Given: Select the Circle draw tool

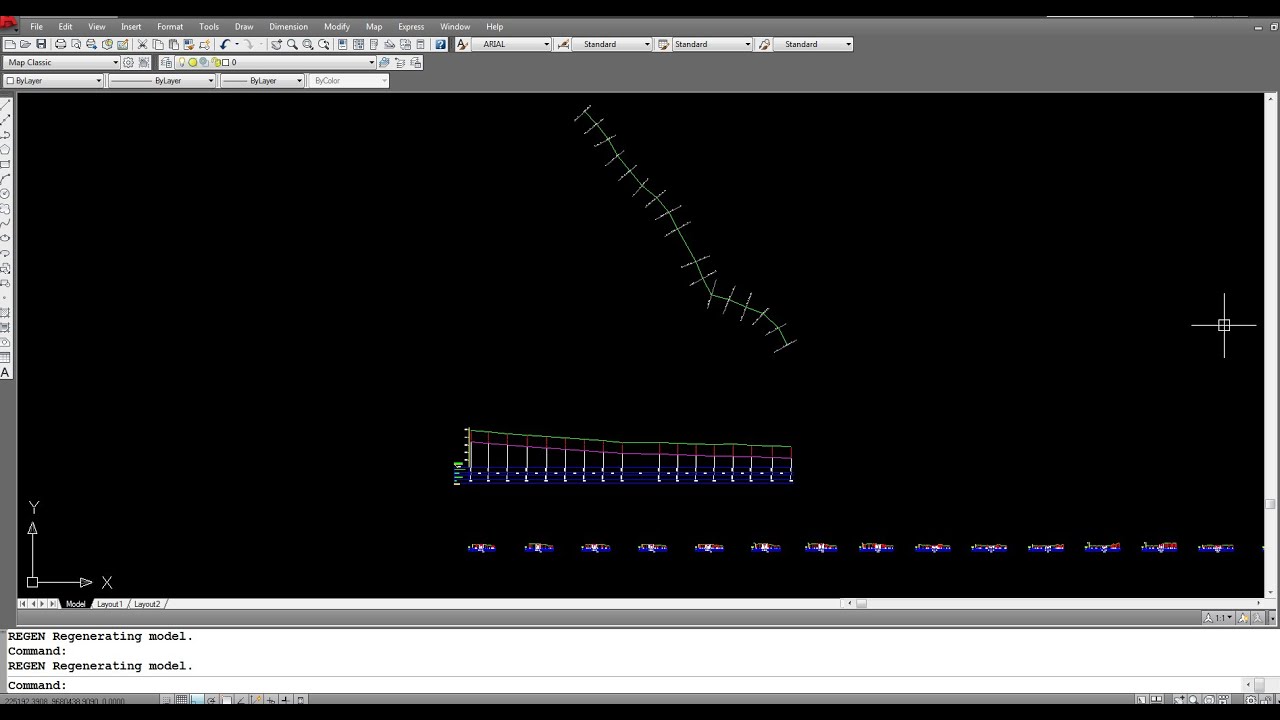Looking at the screenshot, I should 5,193.
